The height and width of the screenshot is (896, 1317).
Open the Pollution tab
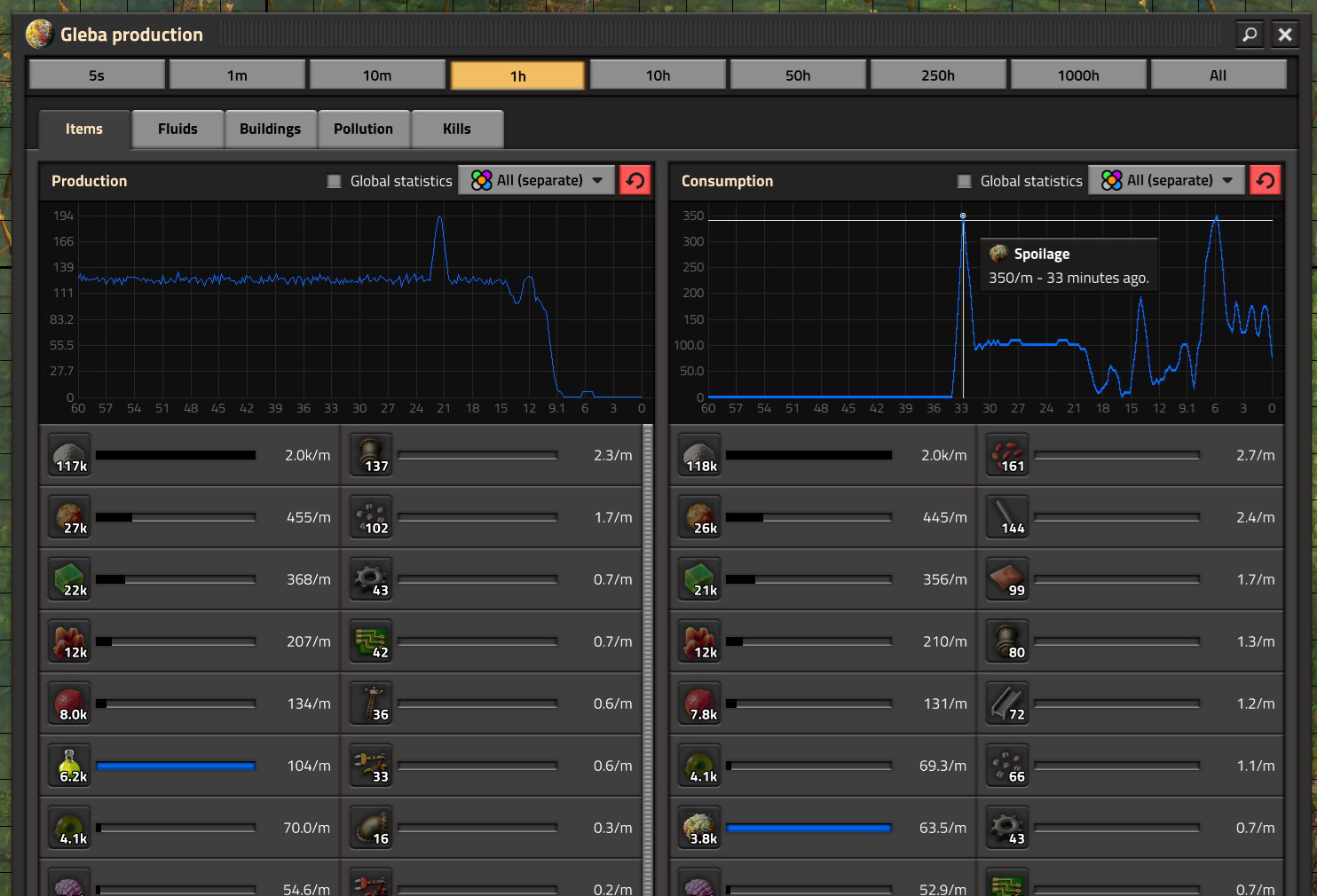click(x=363, y=129)
